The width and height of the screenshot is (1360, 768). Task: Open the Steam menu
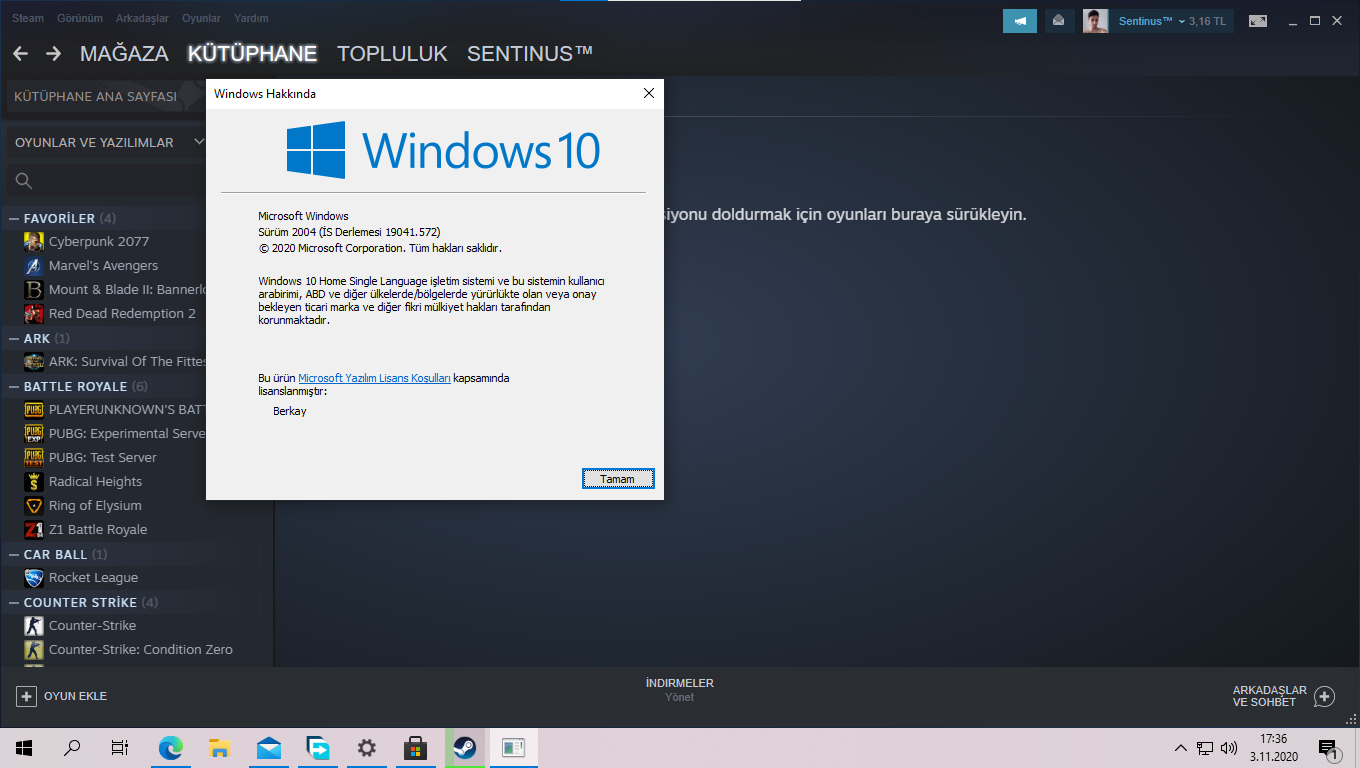[28, 19]
